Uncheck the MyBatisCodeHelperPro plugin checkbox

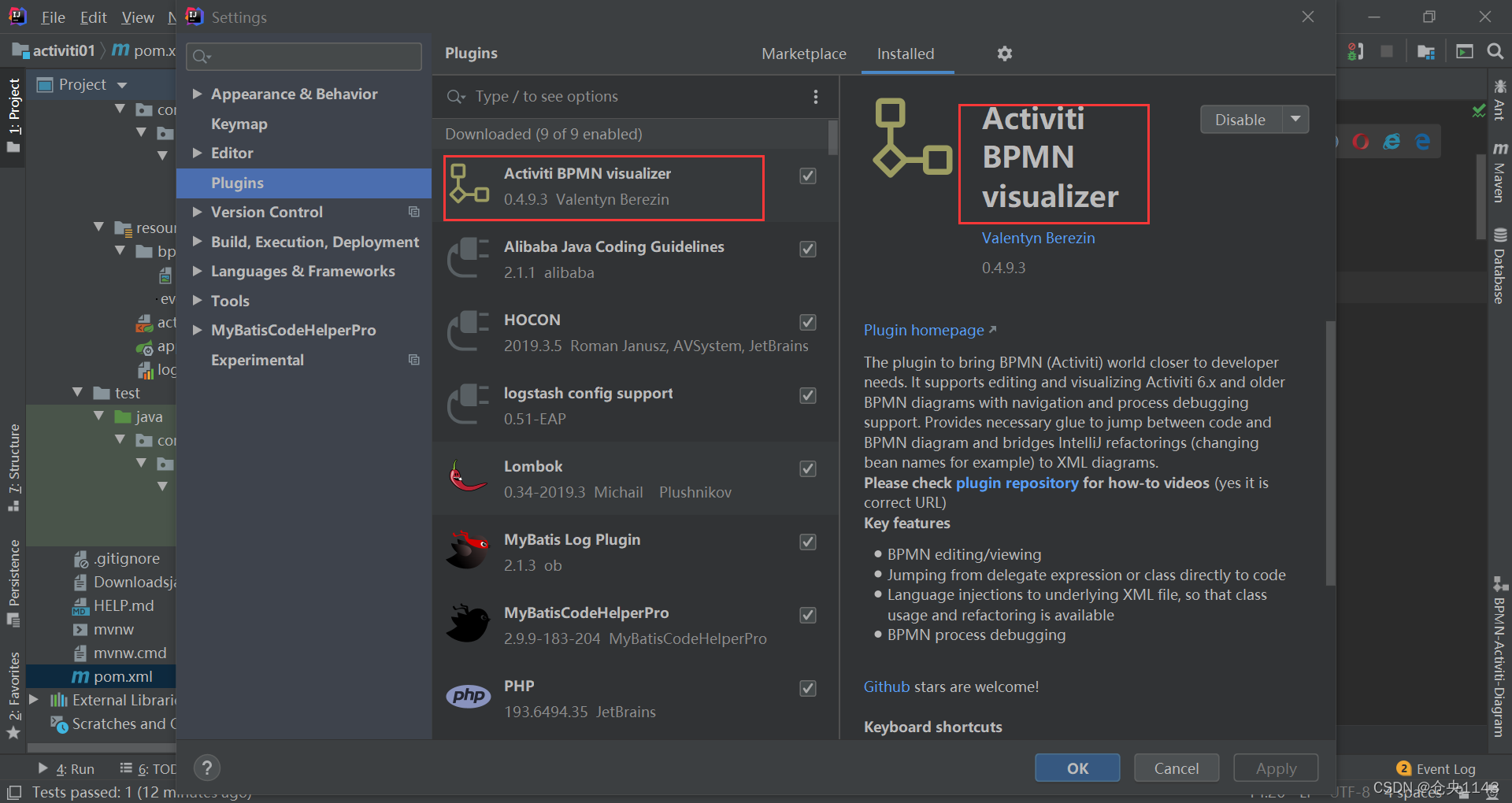click(x=808, y=615)
